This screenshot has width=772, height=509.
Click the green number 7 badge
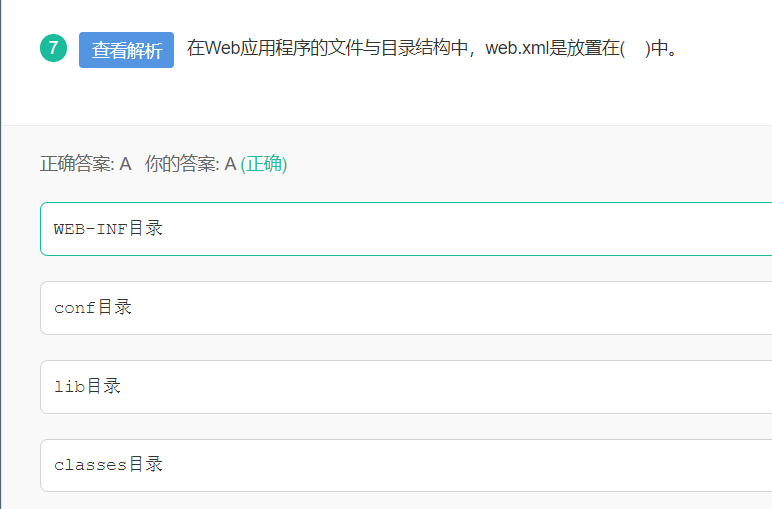53,48
